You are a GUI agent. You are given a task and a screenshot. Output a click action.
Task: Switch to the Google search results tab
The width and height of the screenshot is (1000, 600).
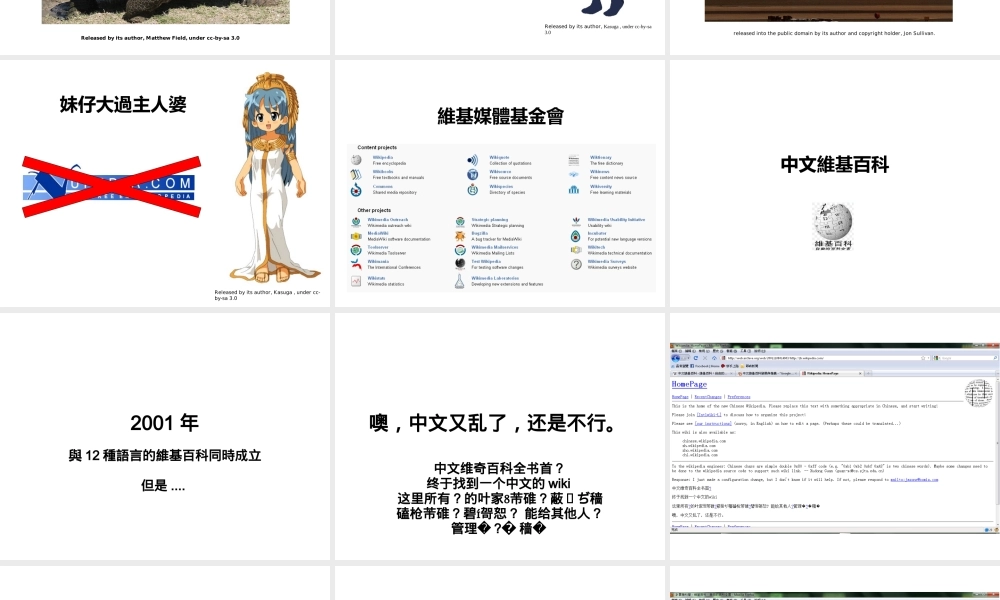[767, 373]
